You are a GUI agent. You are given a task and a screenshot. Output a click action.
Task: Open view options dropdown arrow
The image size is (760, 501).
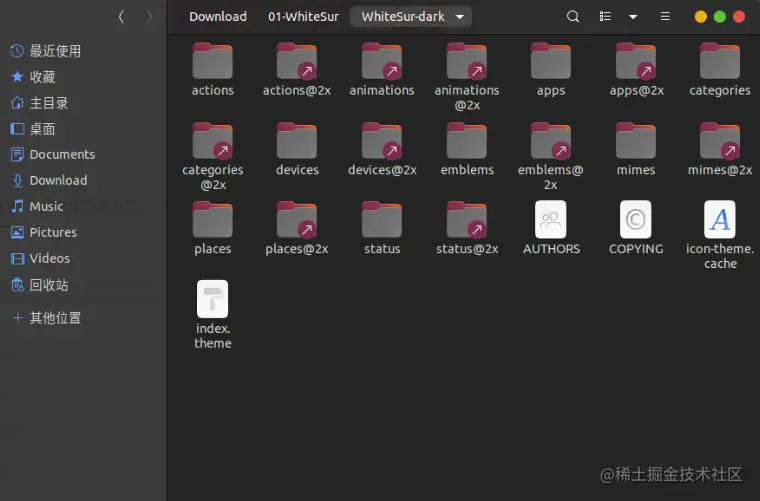click(x=633, y=16)
